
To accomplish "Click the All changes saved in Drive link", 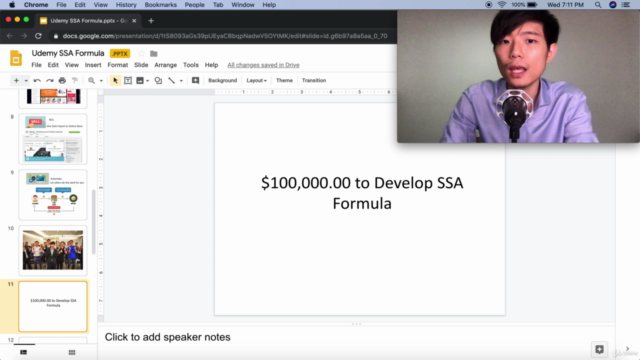I will click(263, 65).
